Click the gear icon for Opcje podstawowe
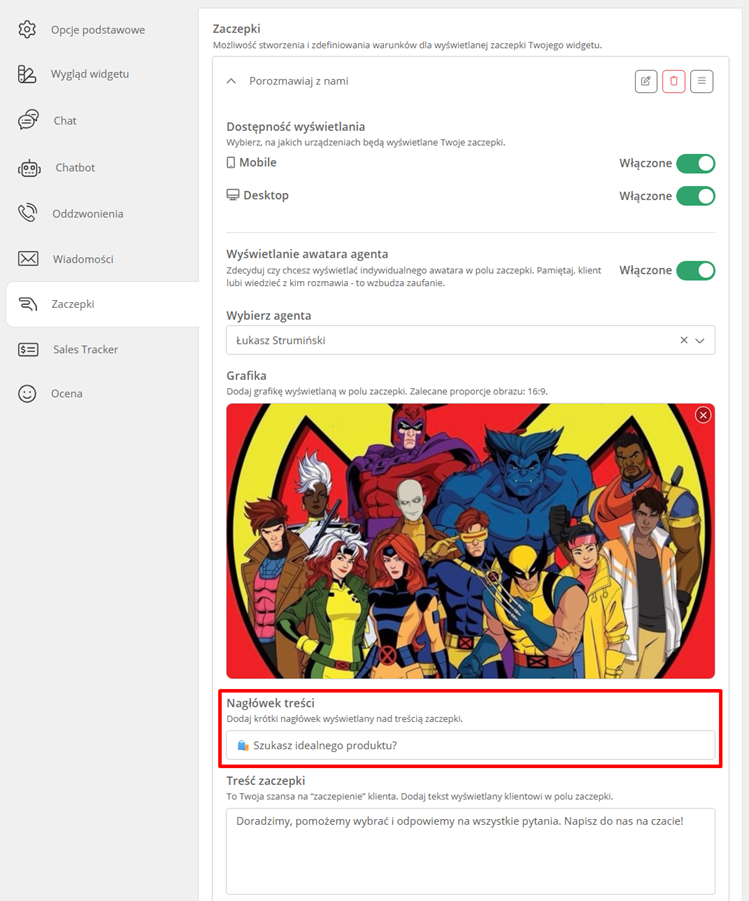The image size is (749, 901). click(x=27, y=29)
